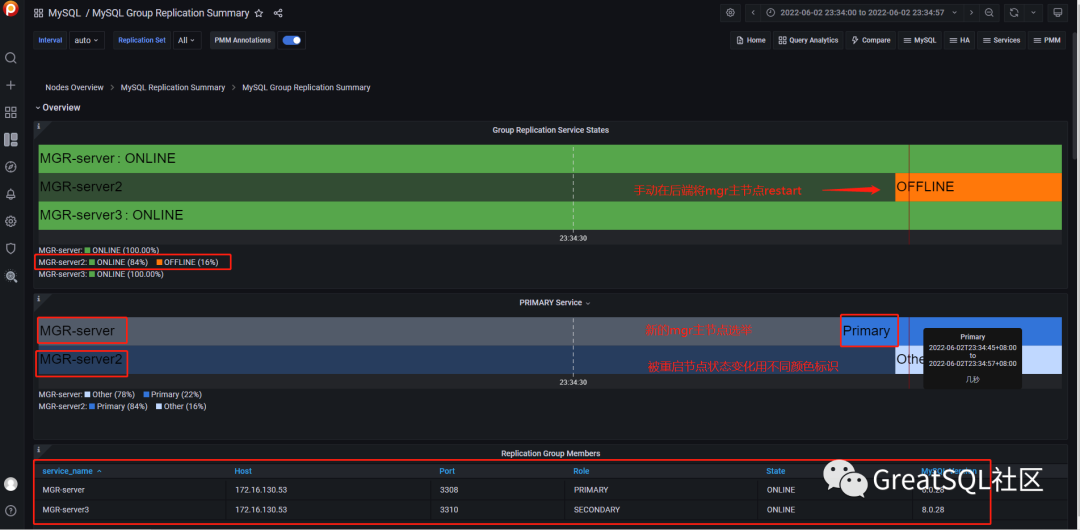Go to Nodes Overview breadcrumb

pos(74,88)
